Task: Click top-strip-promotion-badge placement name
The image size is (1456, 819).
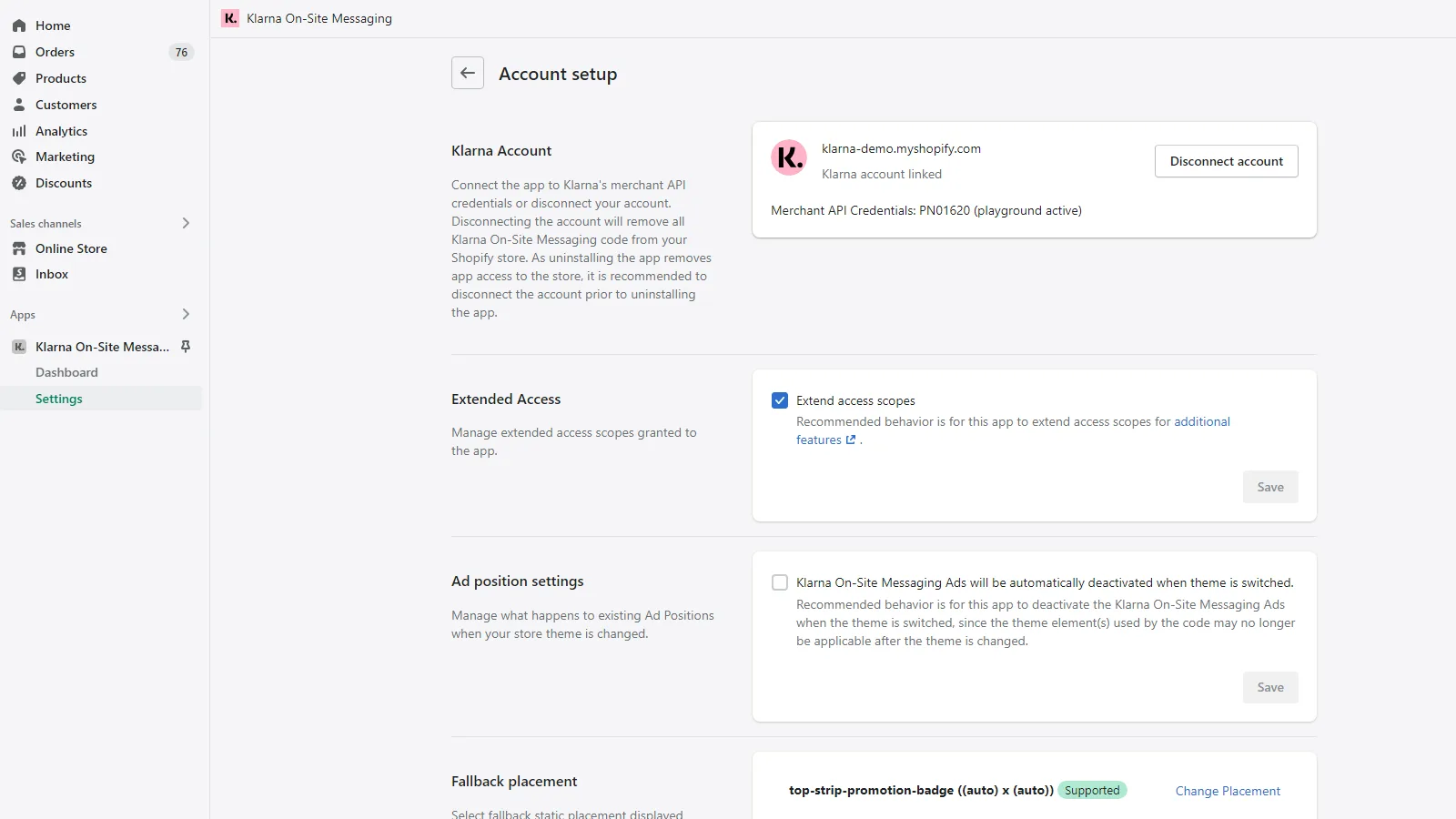Action: coord(921,790)
